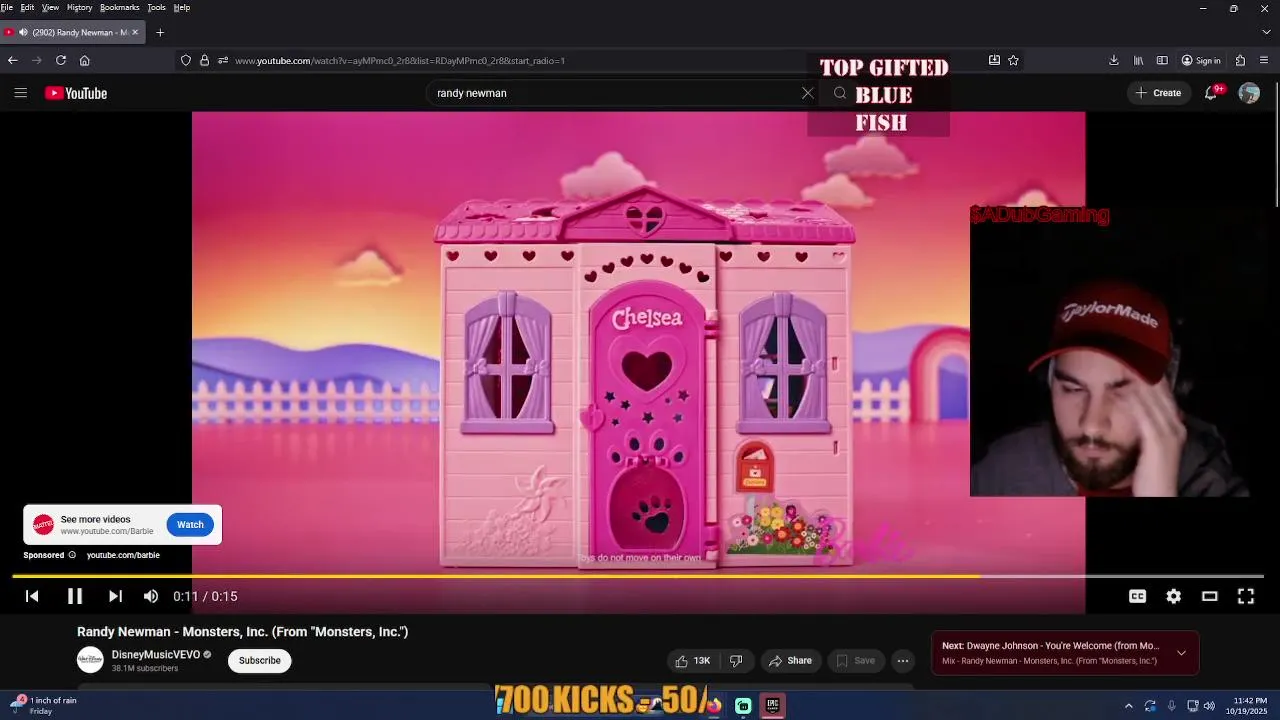Viewport: 1280px width, 720px height.
Task: Open the Firefox home page icon
Action: pos(85,60)
